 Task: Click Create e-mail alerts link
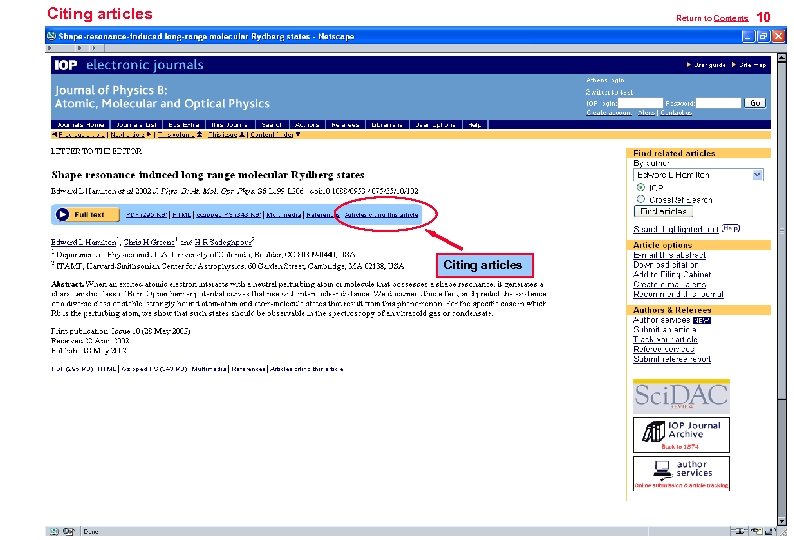(x=669, y=284)
